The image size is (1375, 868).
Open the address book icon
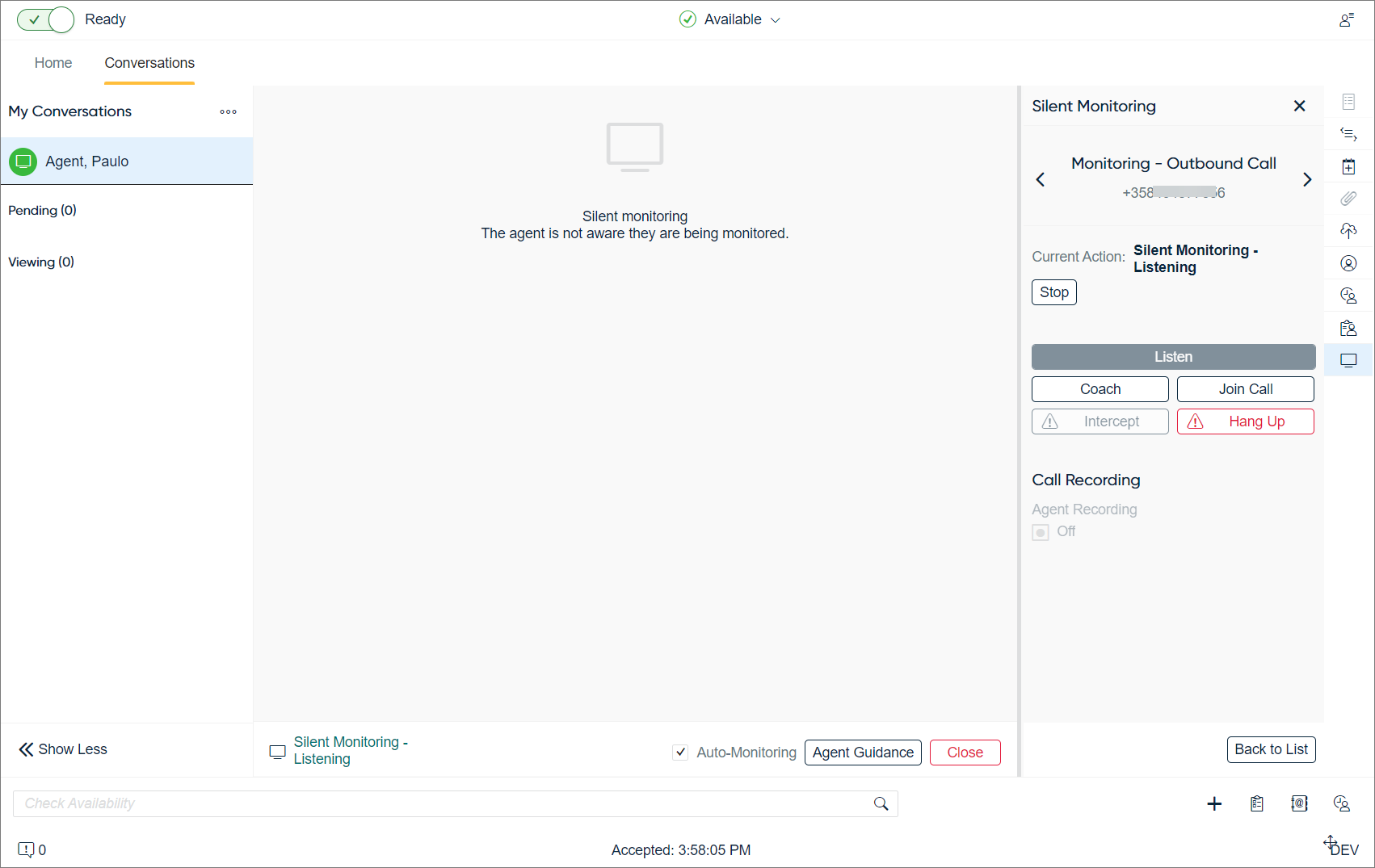pyautogui.click(x=1299, y=803)
